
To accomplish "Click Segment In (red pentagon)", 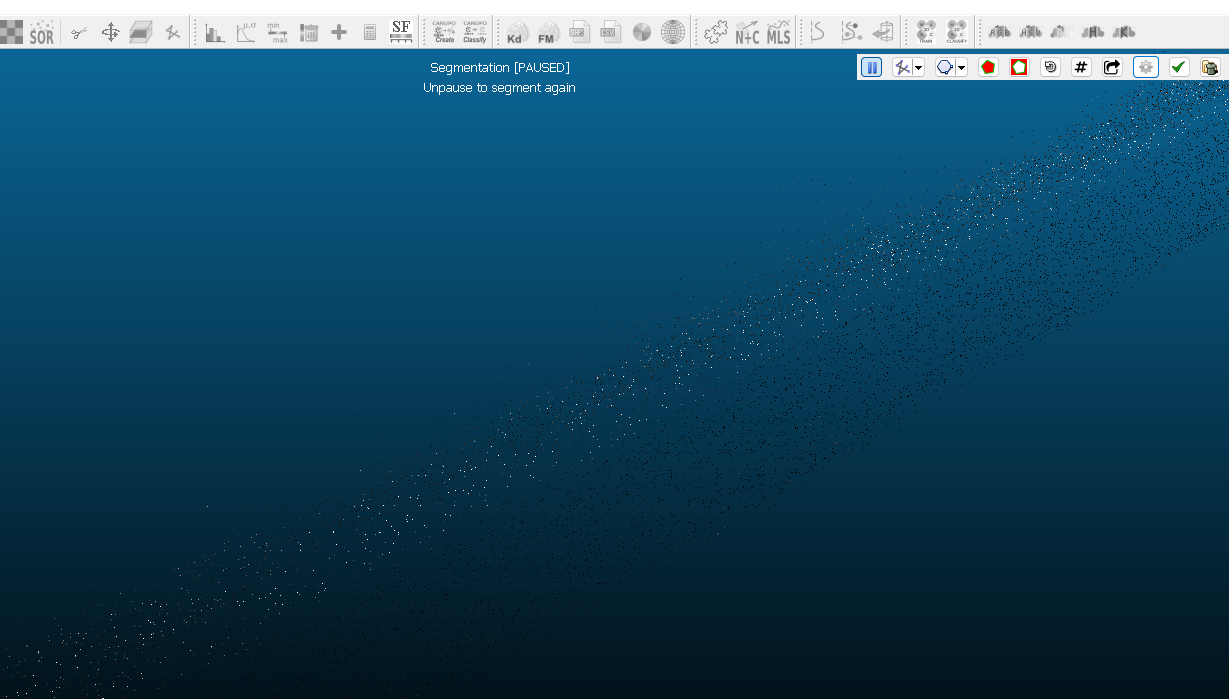I will coord(988,66).
